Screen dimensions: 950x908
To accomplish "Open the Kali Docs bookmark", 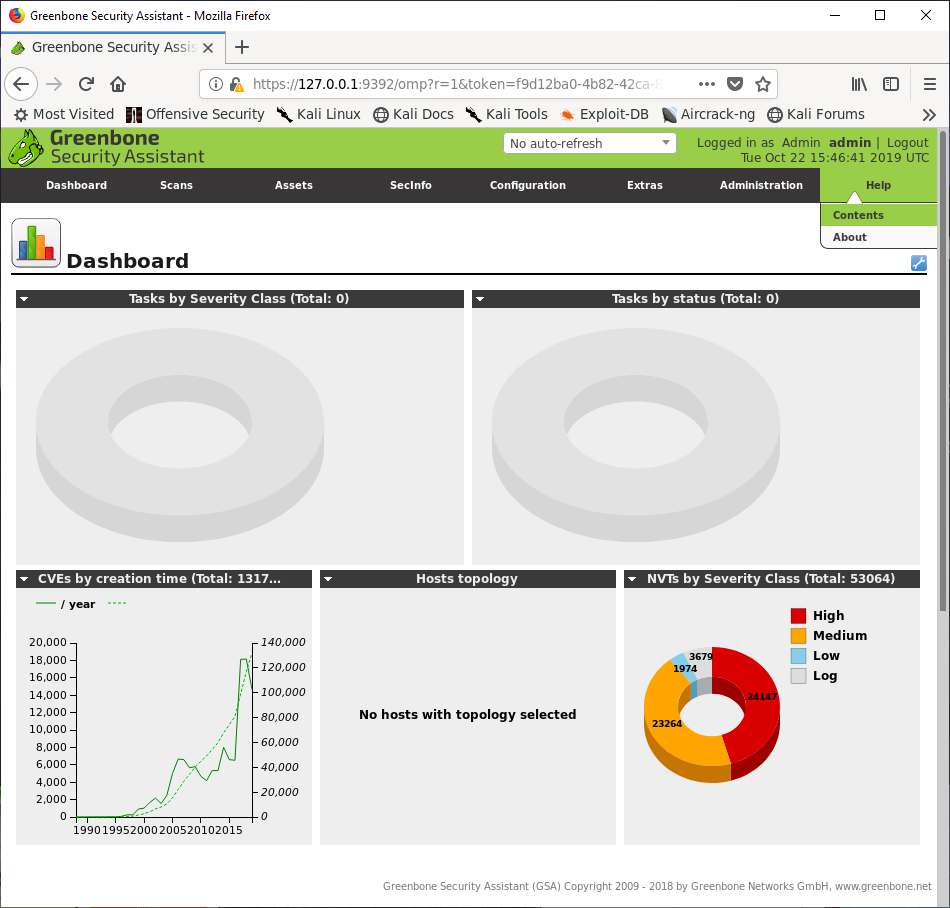I will pyautogui.click(x=413, y=114).
